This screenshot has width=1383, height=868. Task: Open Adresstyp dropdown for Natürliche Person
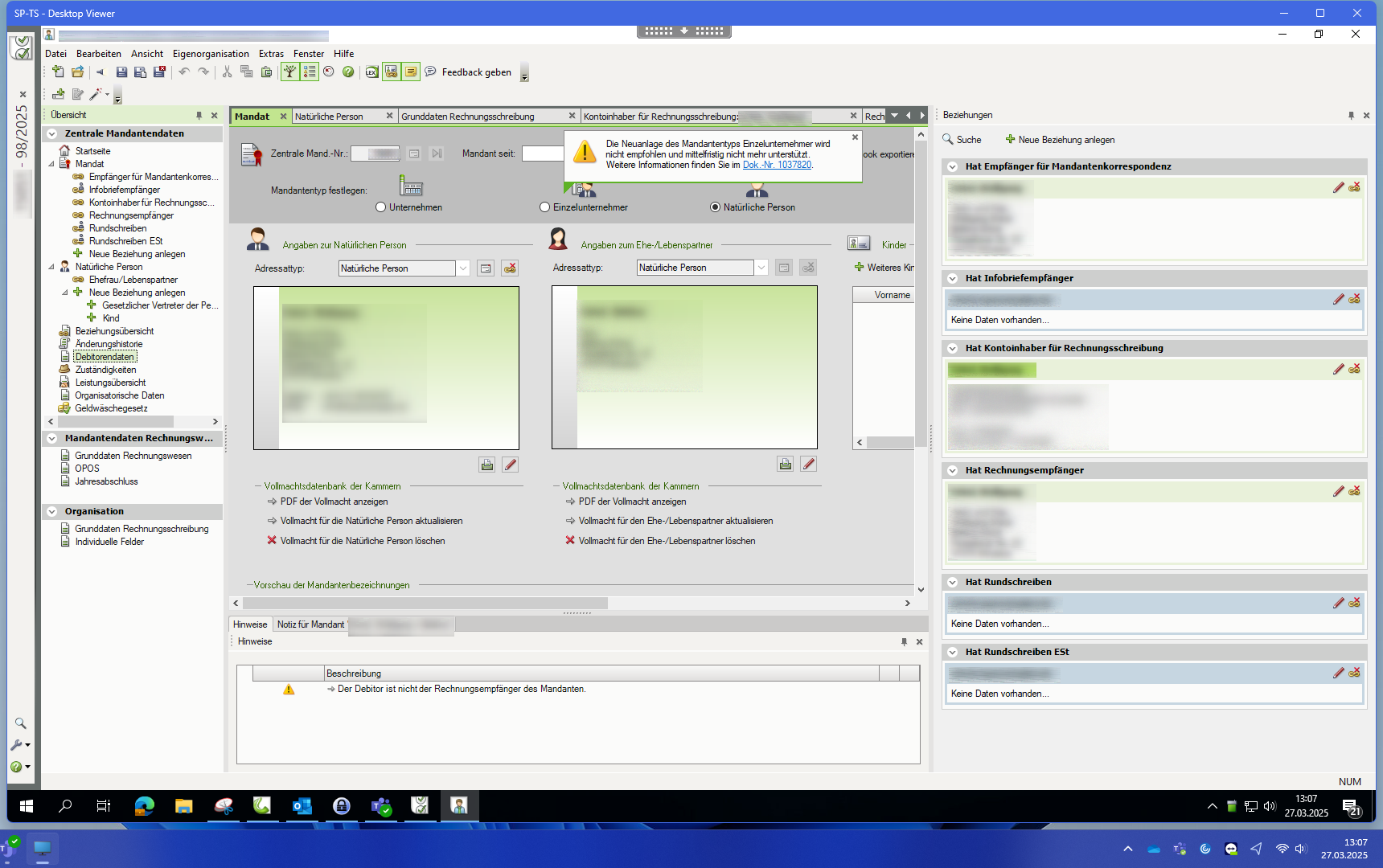click(463, 268)
